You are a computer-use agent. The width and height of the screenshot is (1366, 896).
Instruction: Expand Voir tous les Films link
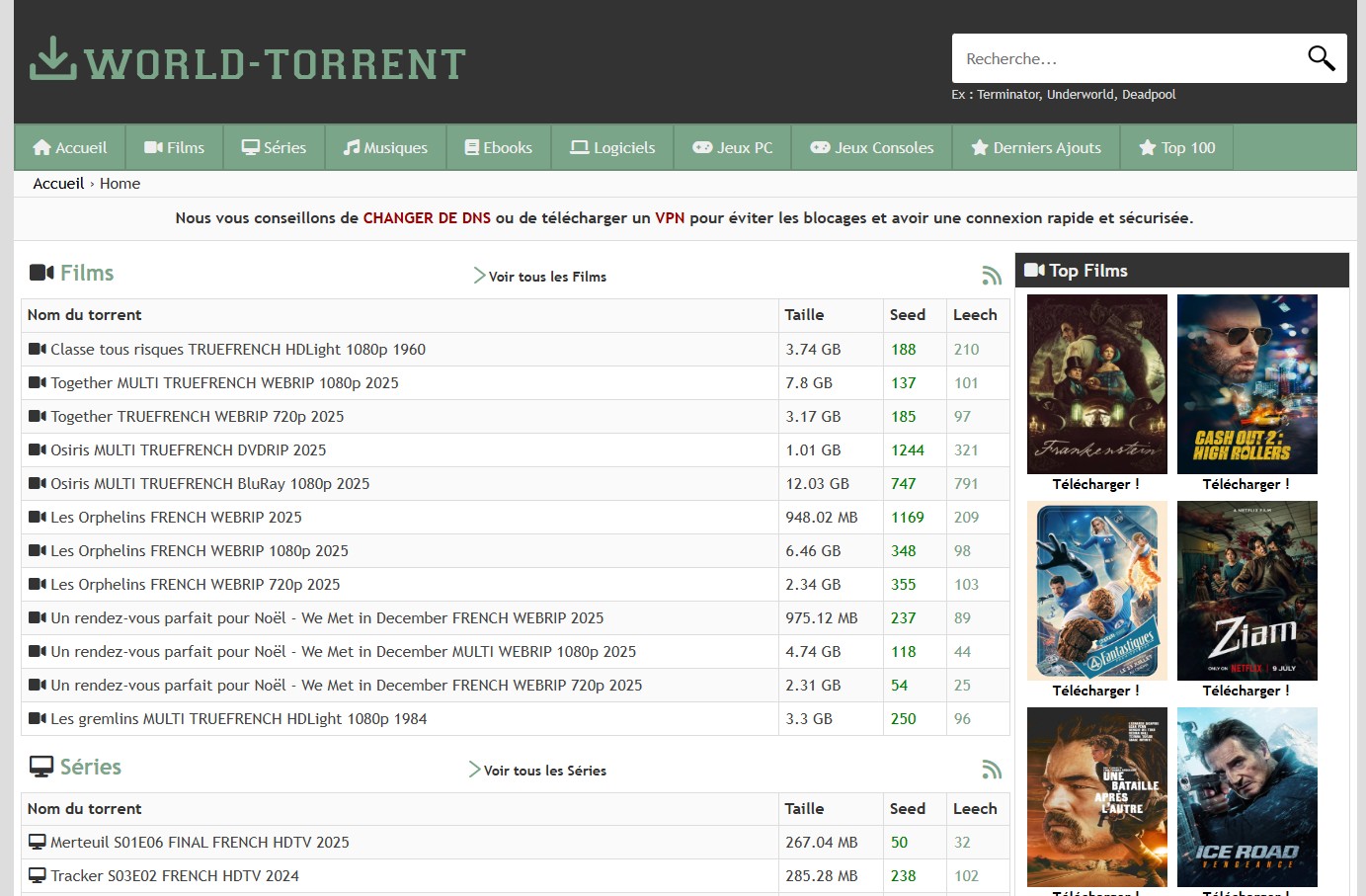point(546,277)
